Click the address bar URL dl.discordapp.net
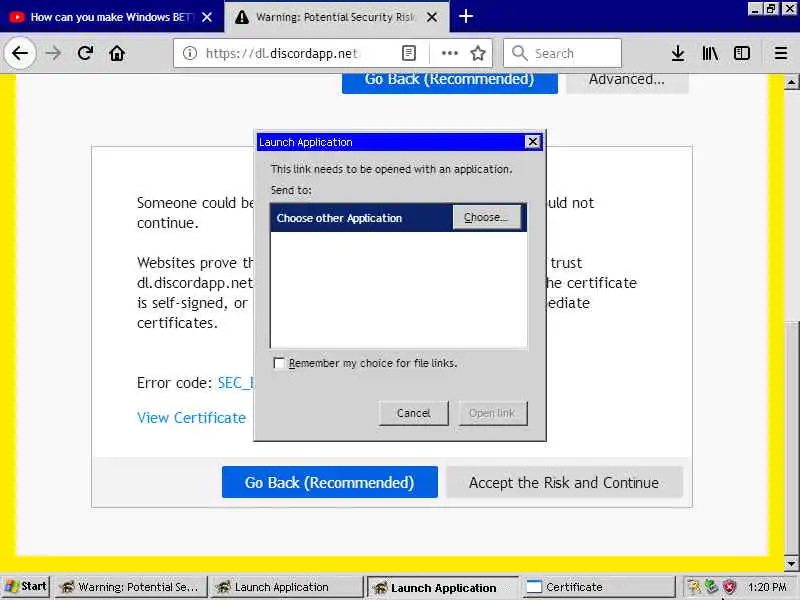This screenshot has width=800, height=600. point(282,53)
